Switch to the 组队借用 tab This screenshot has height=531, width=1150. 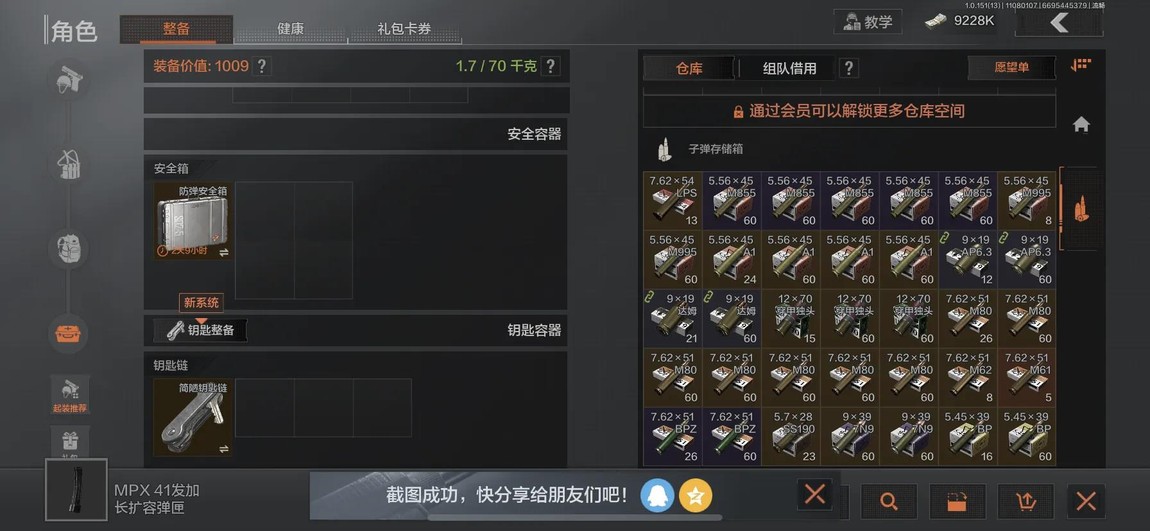pos(789,68)
